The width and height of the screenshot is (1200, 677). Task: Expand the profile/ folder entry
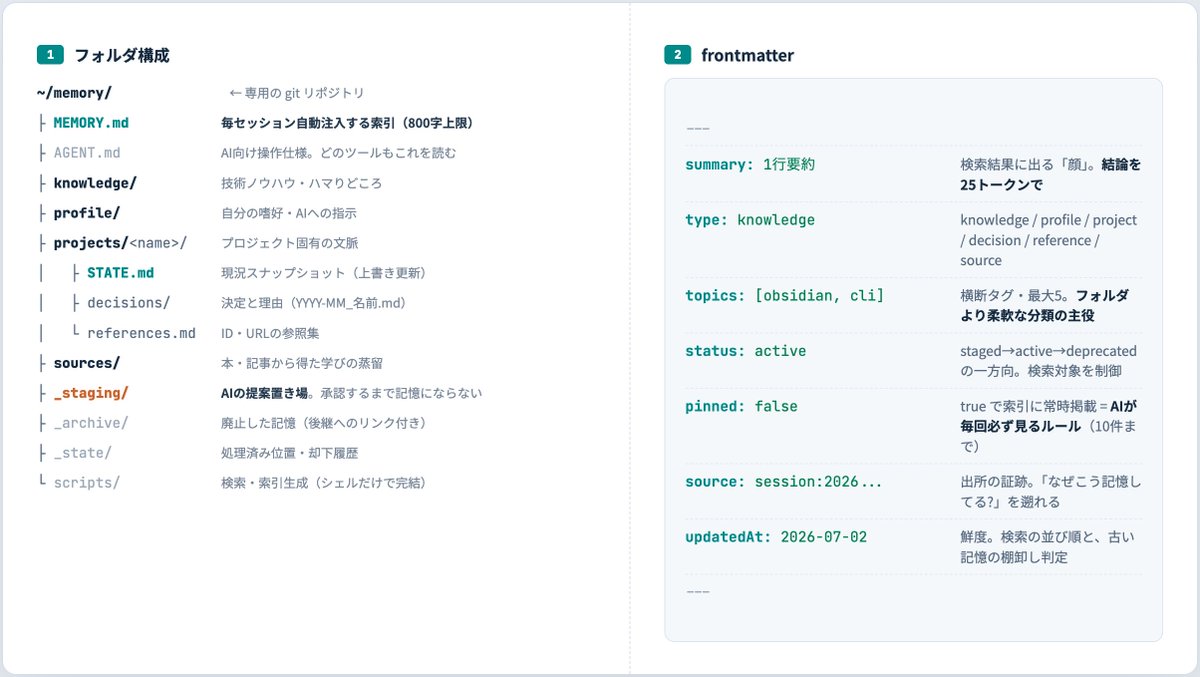click(x=87, y=213)
